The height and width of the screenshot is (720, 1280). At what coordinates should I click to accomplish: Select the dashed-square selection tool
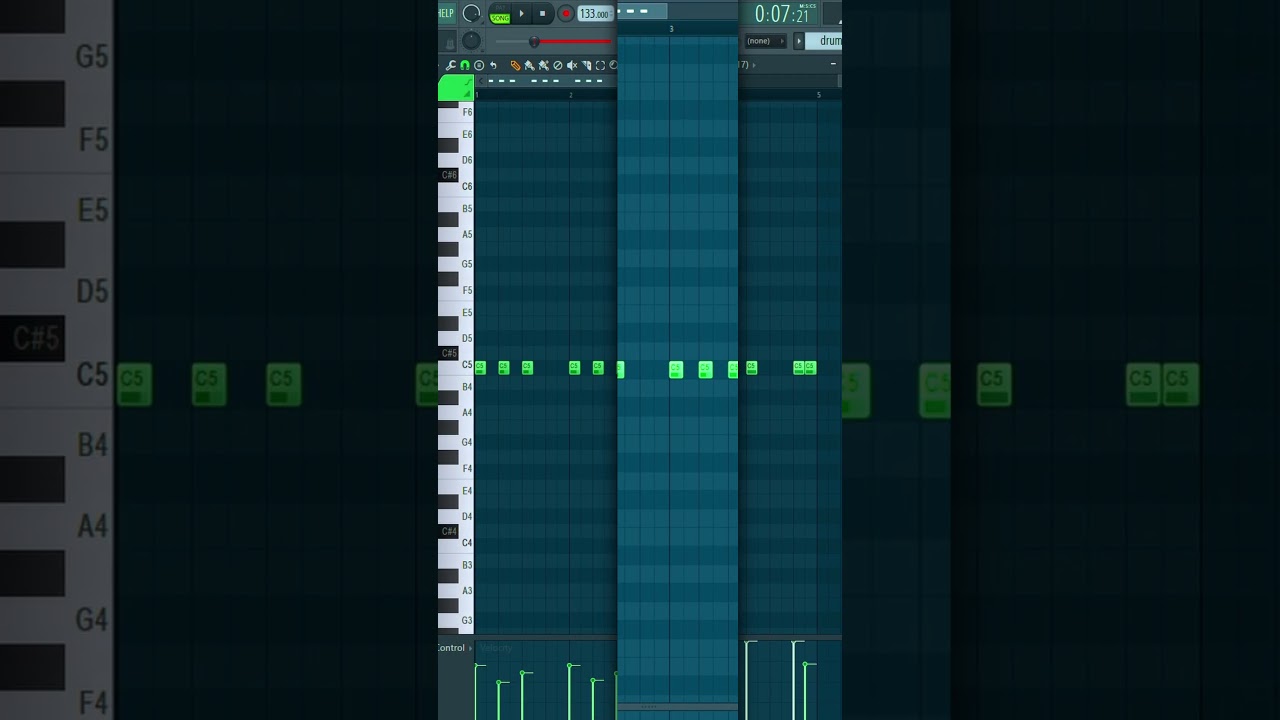pos(600,65)
